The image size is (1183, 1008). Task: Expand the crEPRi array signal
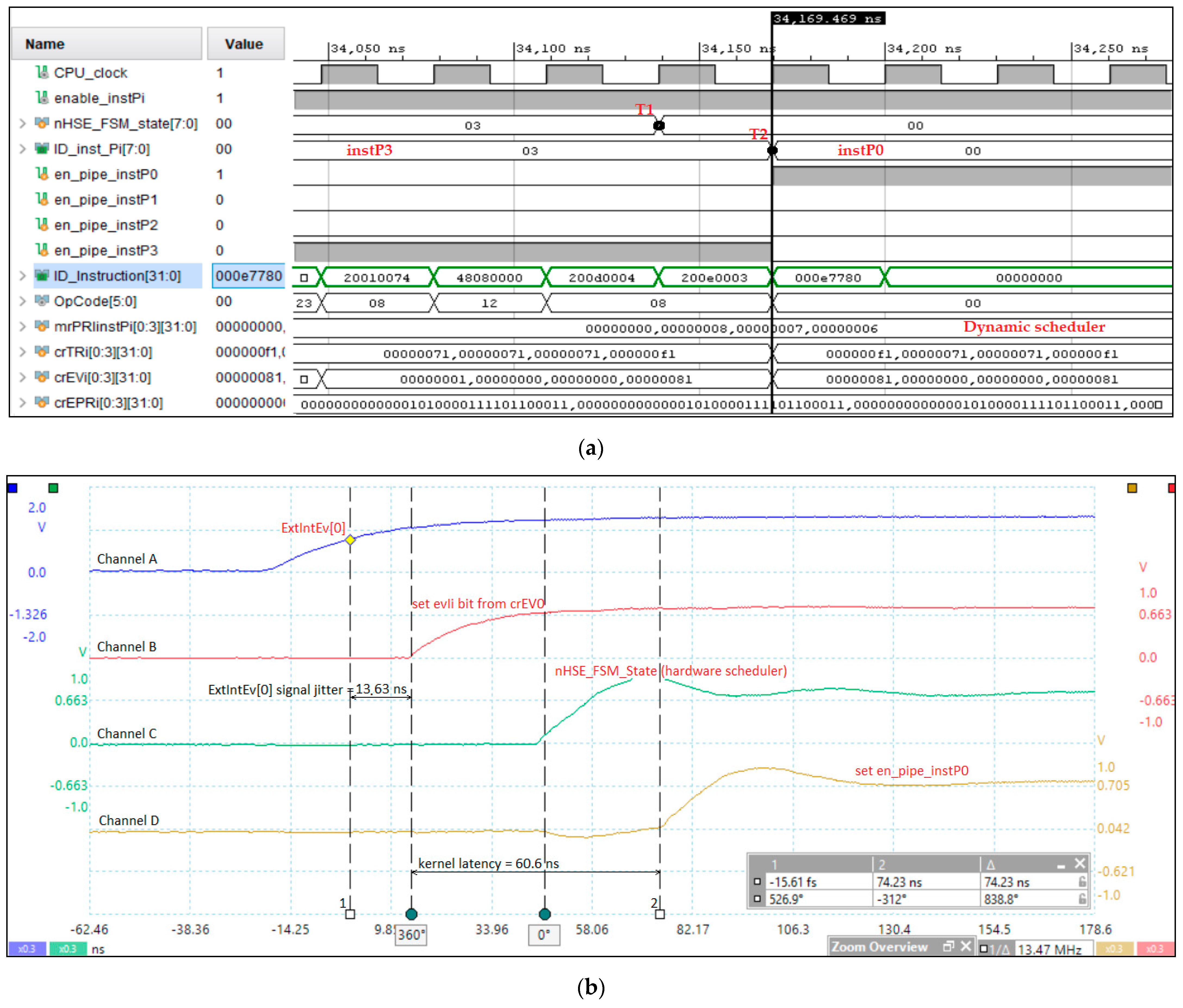click(22, 402)
